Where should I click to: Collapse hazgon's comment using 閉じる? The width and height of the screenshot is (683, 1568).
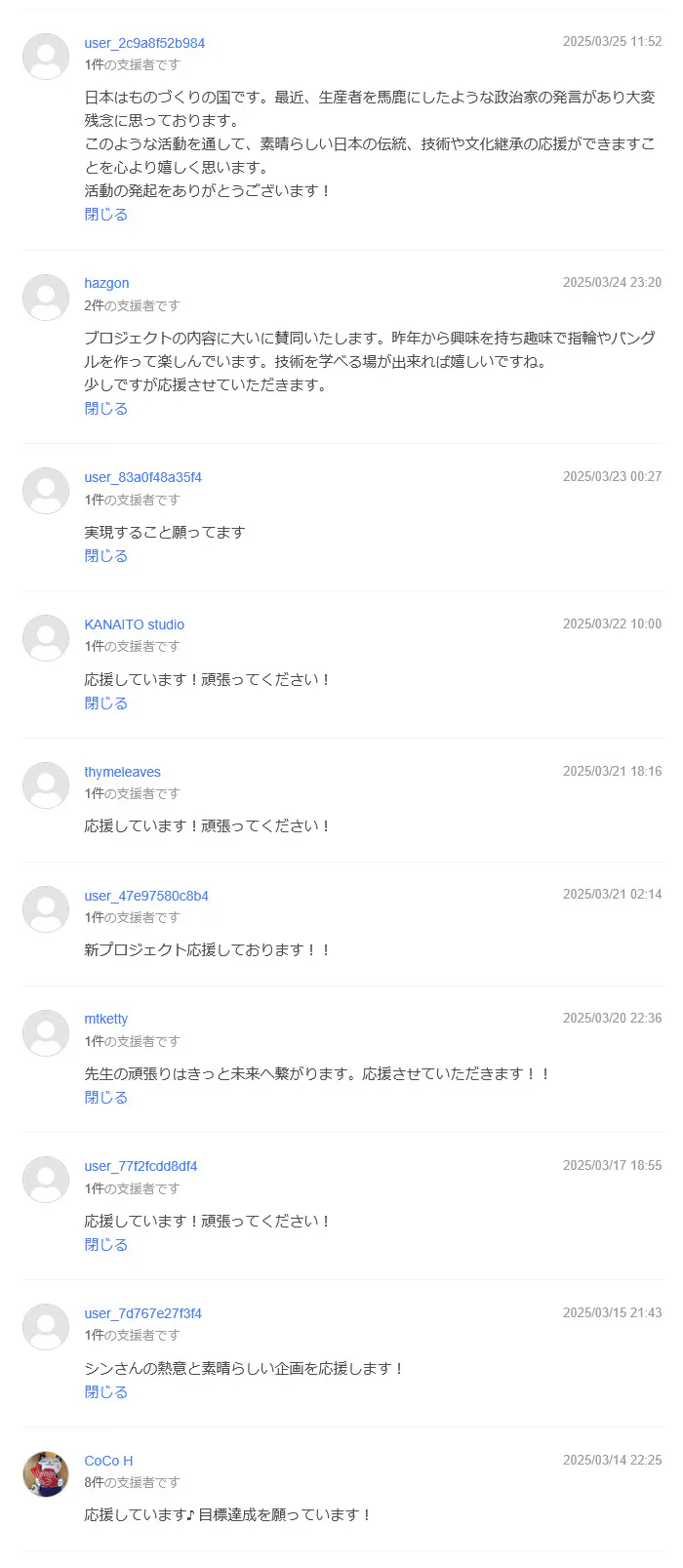click(105, 409)
